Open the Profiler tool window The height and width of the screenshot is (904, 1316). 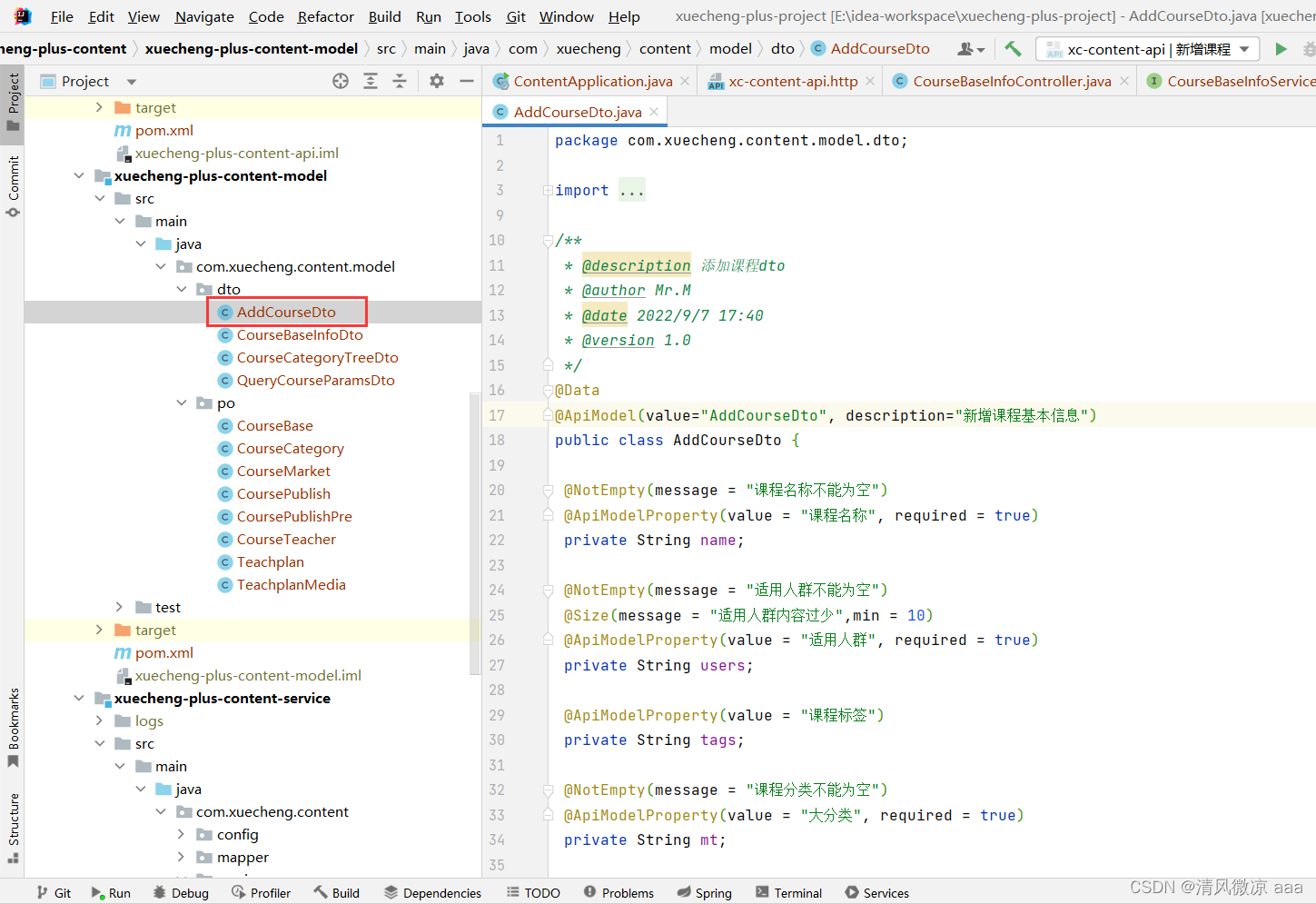click(x=262, y=893)
